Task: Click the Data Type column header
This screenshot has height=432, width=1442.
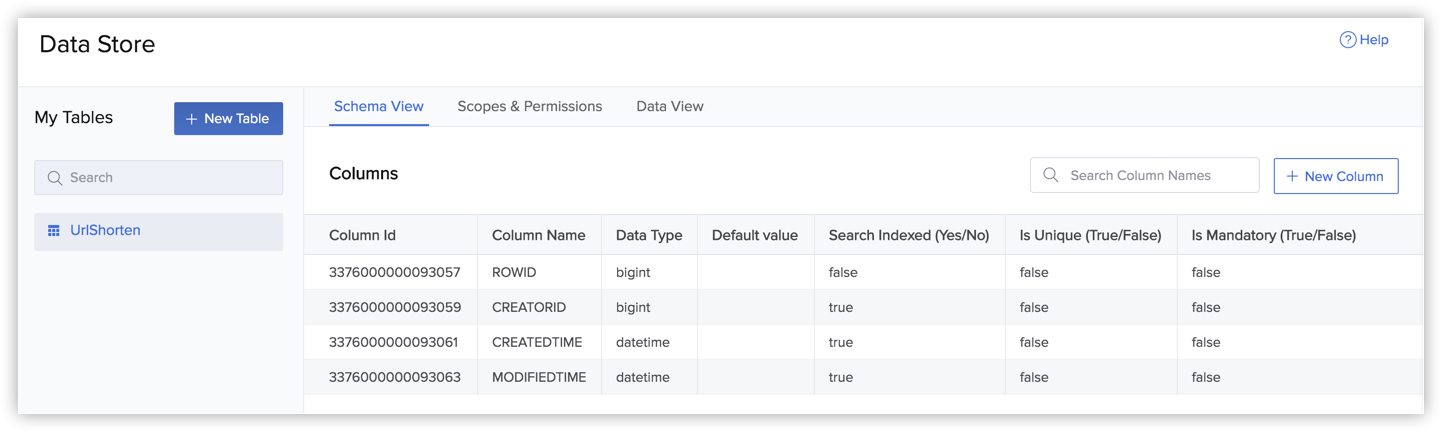Action: point(649,235)
